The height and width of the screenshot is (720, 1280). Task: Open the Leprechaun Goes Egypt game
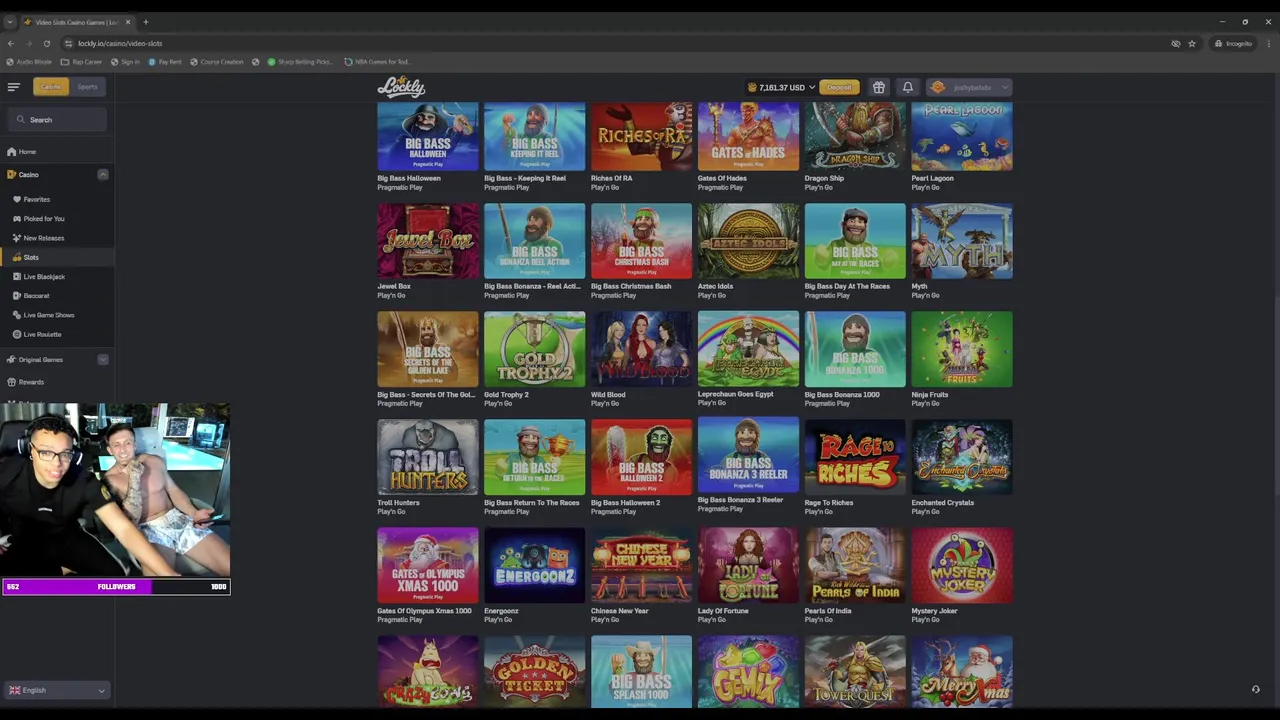click(748, 349)
